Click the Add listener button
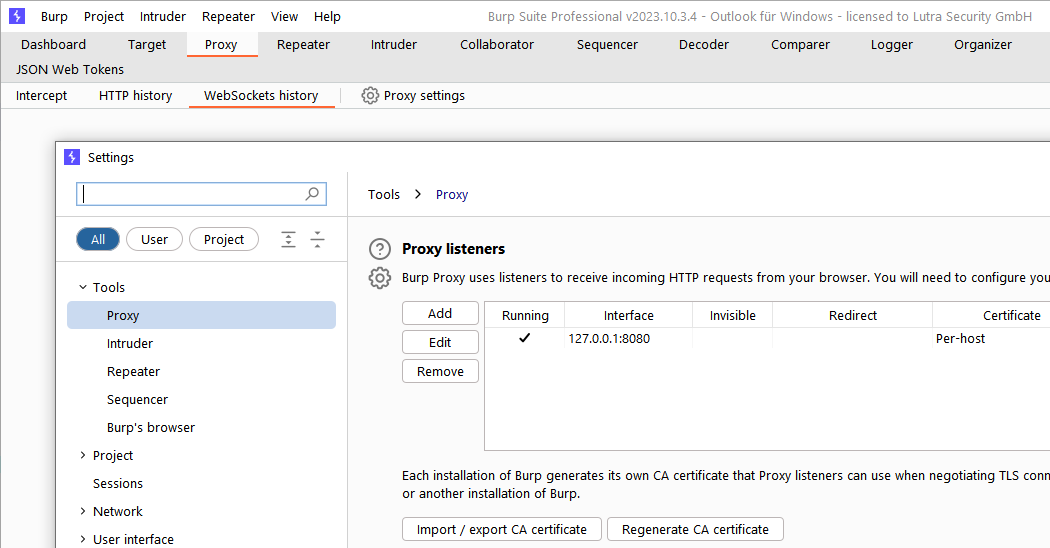 coord(440,313)
